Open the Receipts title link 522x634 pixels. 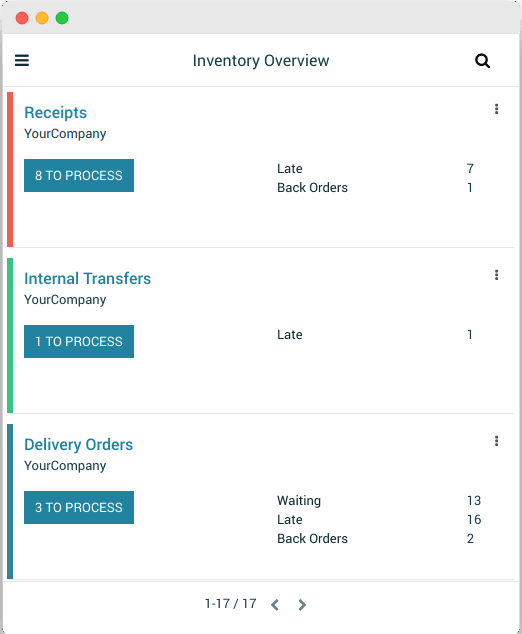click(55, 113)
